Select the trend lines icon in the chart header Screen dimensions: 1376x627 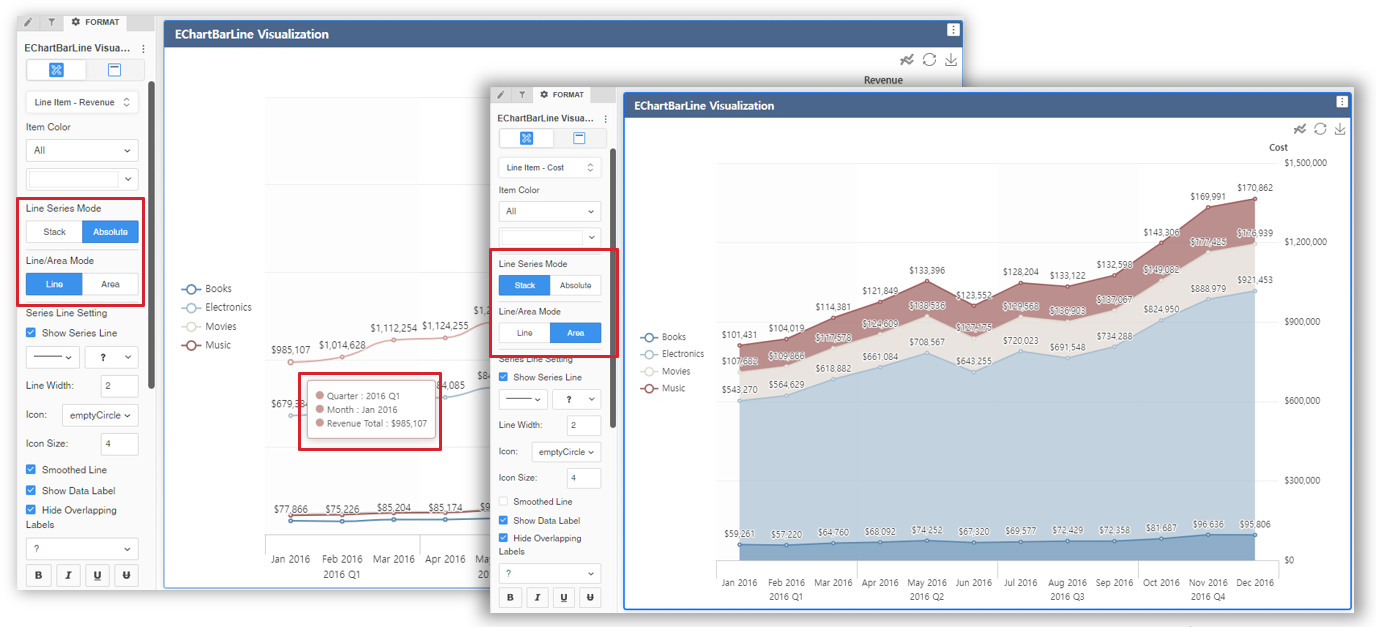coord(1299,128)
